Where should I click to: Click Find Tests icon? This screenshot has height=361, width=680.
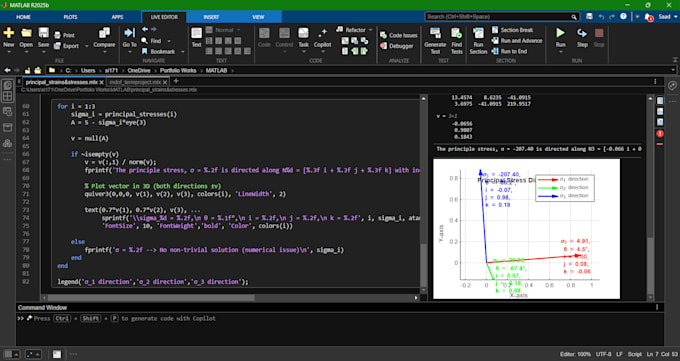(x=456, y=33)
